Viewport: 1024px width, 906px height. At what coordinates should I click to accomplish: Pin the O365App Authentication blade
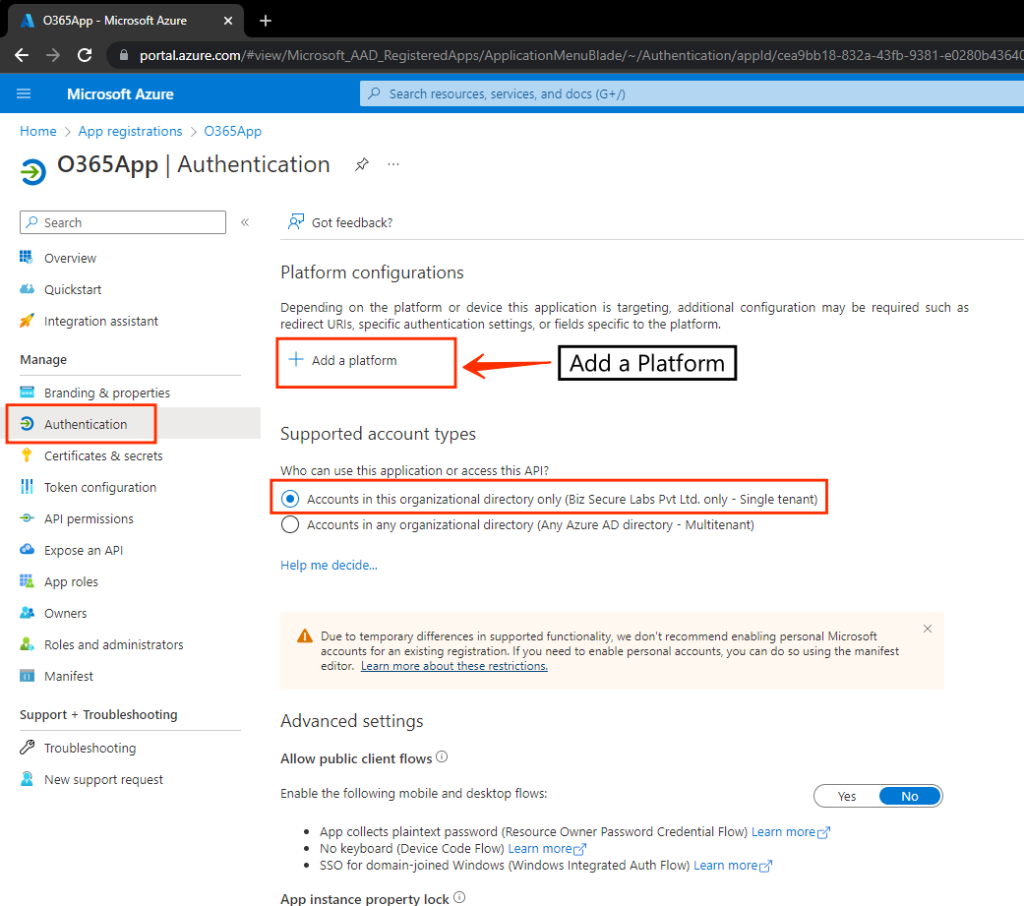click(x=362, y=165)
